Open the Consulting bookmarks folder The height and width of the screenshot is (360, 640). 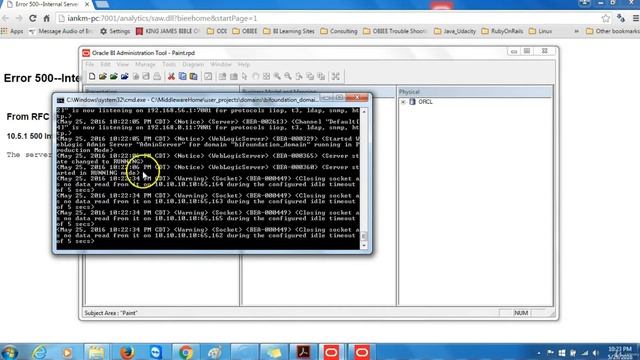point(339,31)
